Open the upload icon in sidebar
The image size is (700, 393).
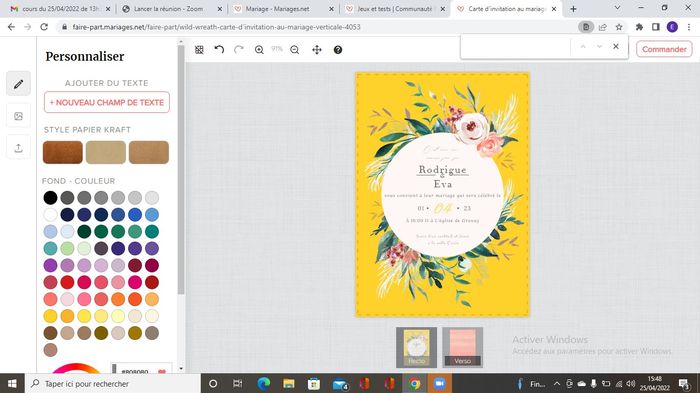point(18,148)
